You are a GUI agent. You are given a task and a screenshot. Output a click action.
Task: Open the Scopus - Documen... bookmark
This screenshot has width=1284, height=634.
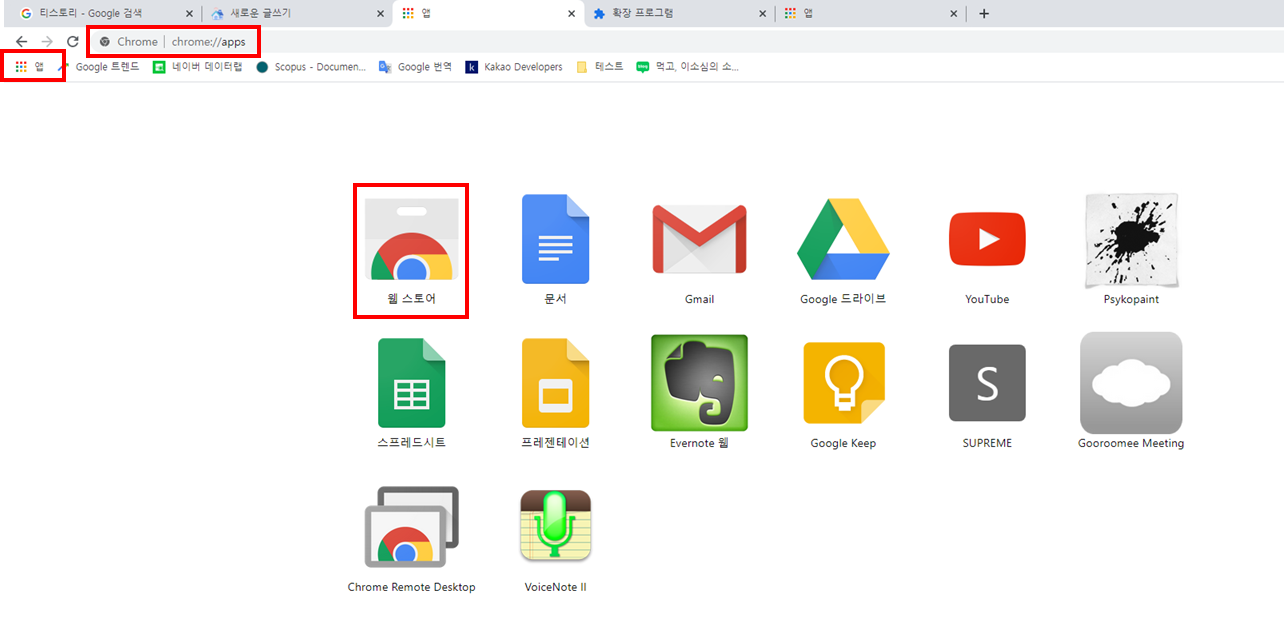[311, 67]
